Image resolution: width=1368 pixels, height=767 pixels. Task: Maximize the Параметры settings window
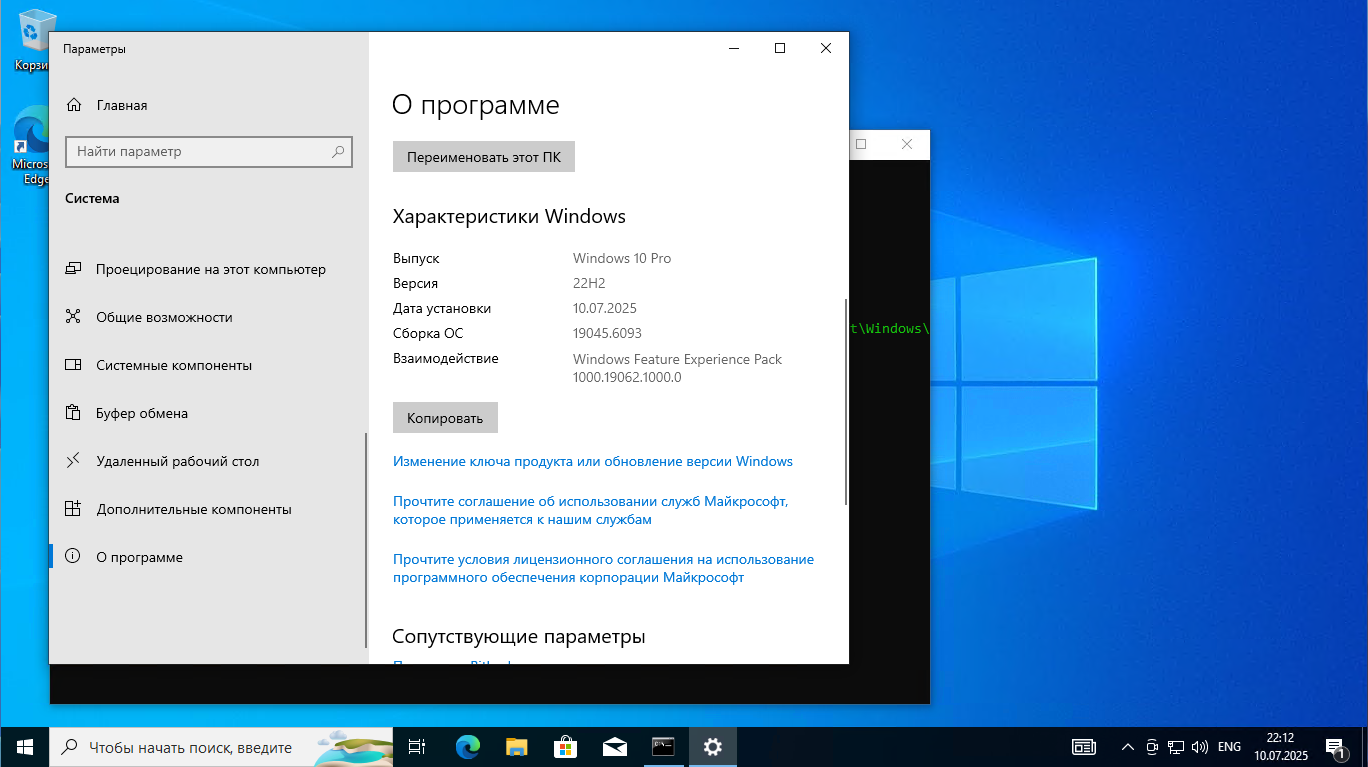780,48
